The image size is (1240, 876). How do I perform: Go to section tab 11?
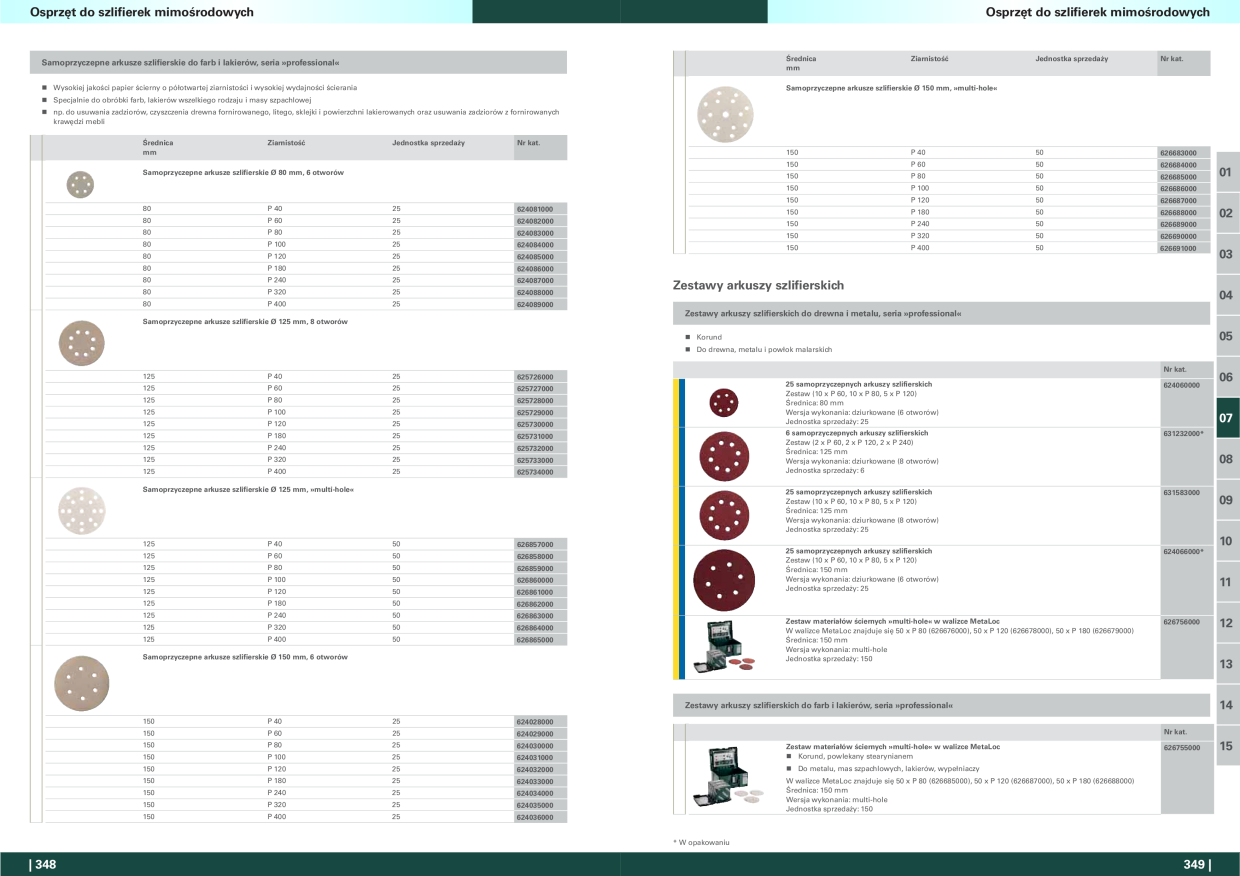pyautogui.click(x=1227, y=582)
